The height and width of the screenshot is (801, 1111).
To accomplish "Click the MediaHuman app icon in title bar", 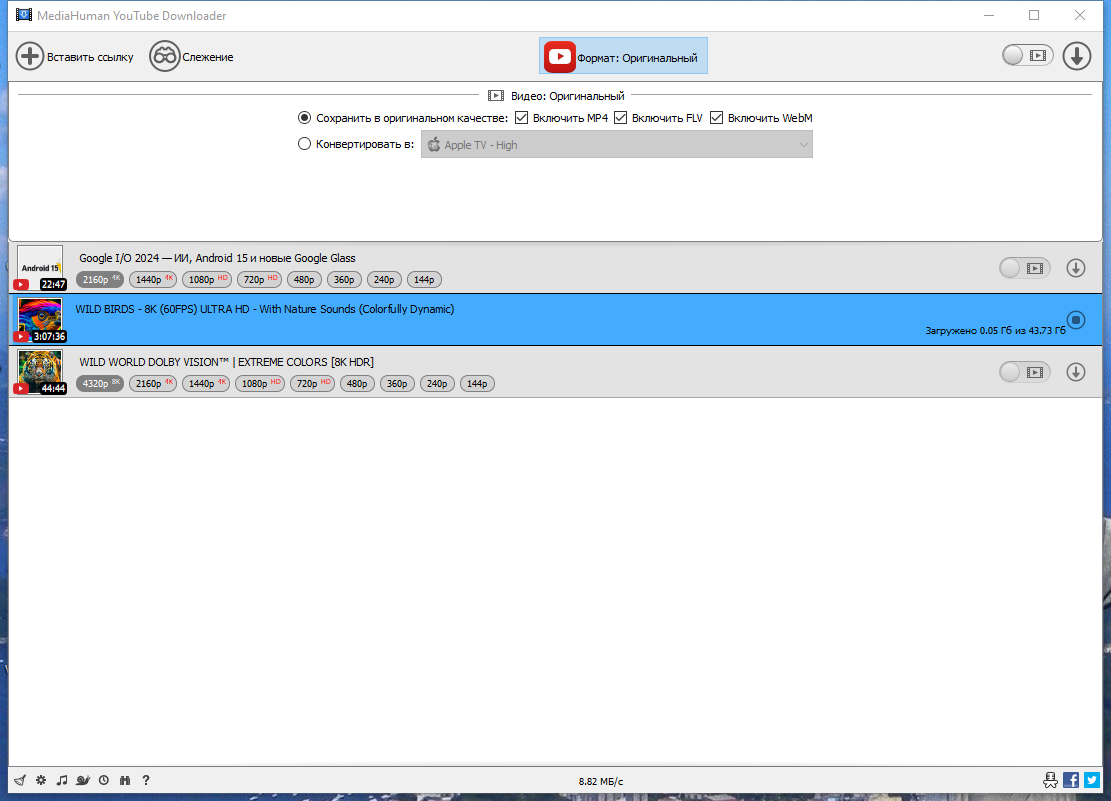I will (x=24, y=15).
